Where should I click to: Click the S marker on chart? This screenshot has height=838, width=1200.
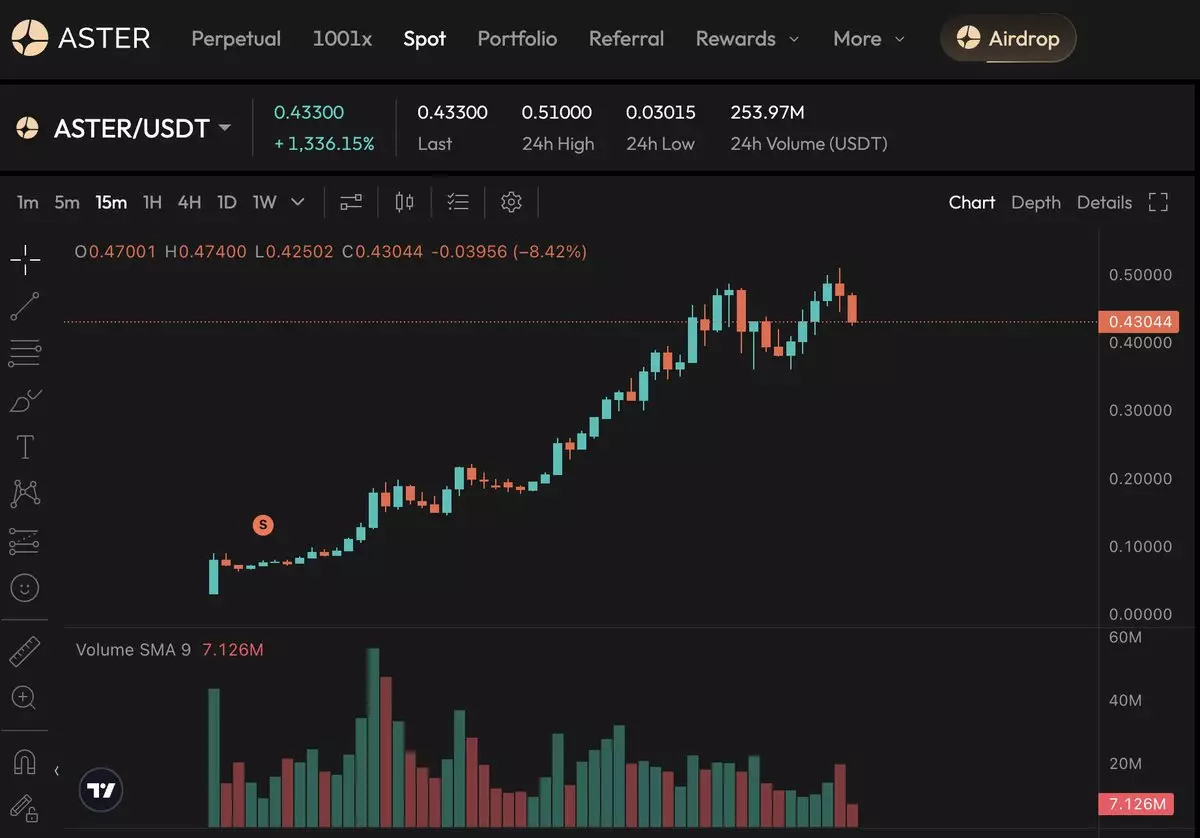263,524
